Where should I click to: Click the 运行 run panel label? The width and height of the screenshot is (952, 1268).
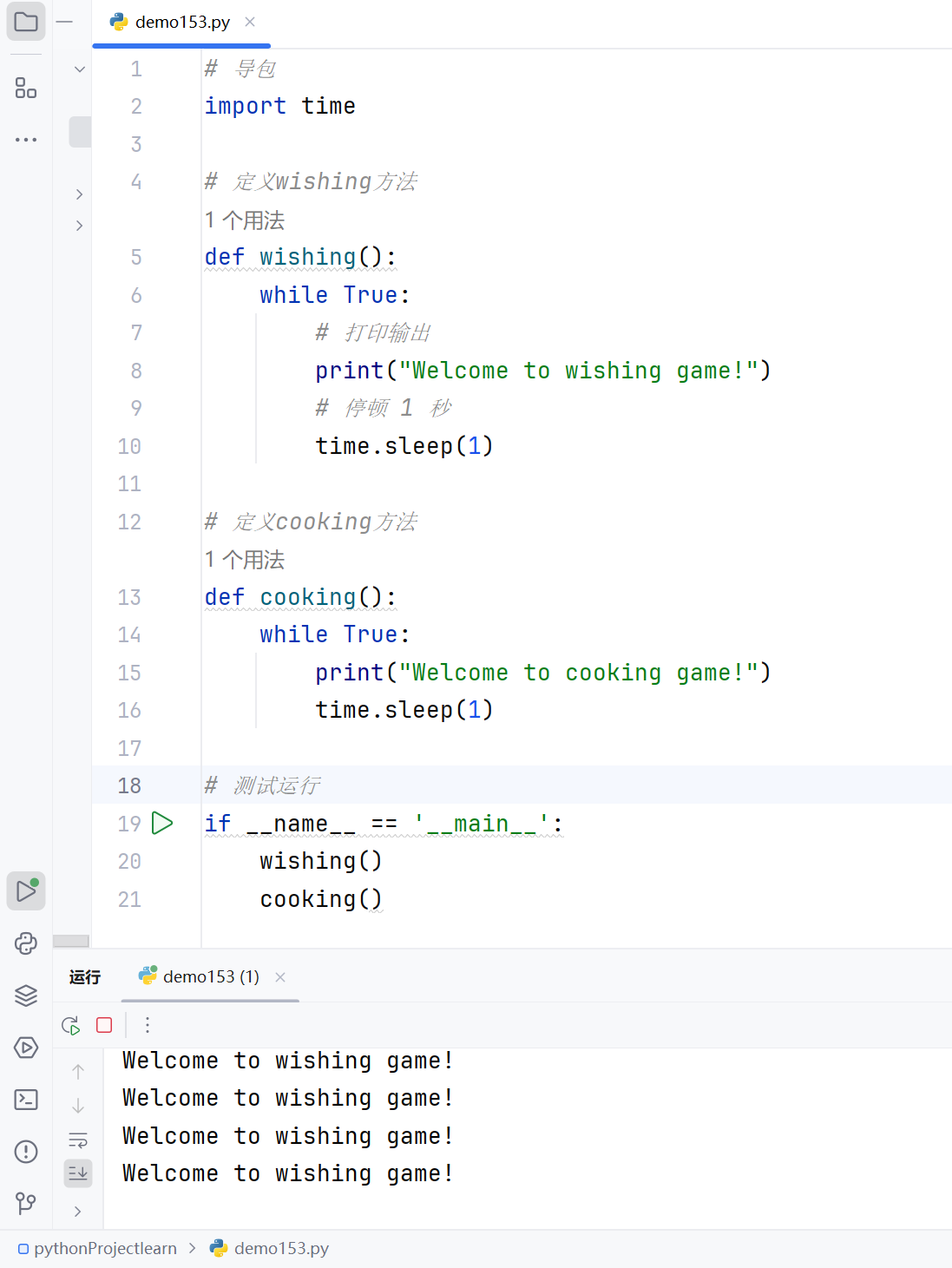pos(85,977)
